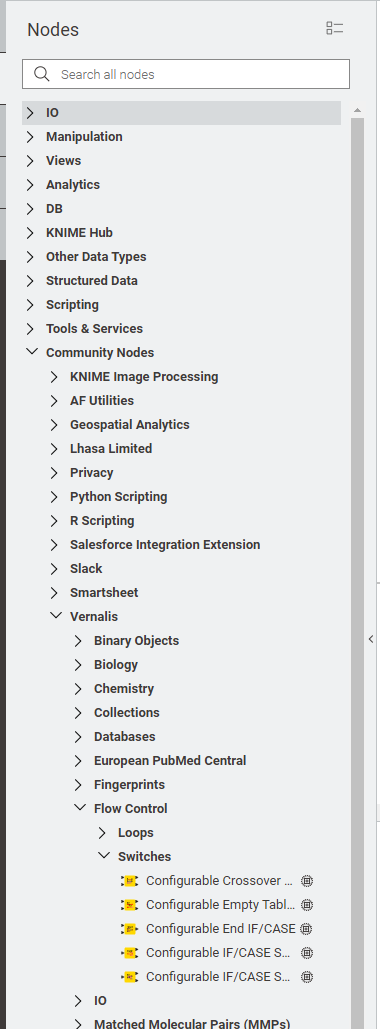Select the Scripting category
The height and width of the screenshot is (1029, 380).
click(72, 304)
